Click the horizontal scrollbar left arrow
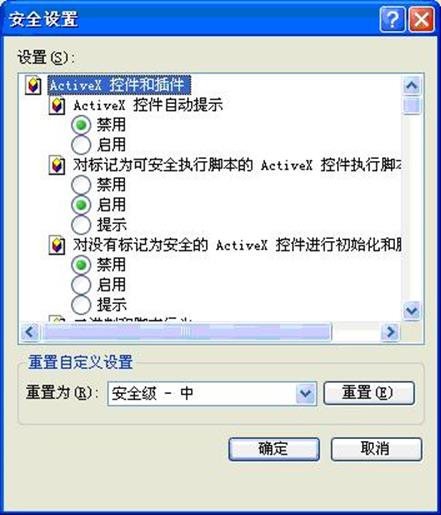The height and width of the screenshot is (515, 441). 30,332
